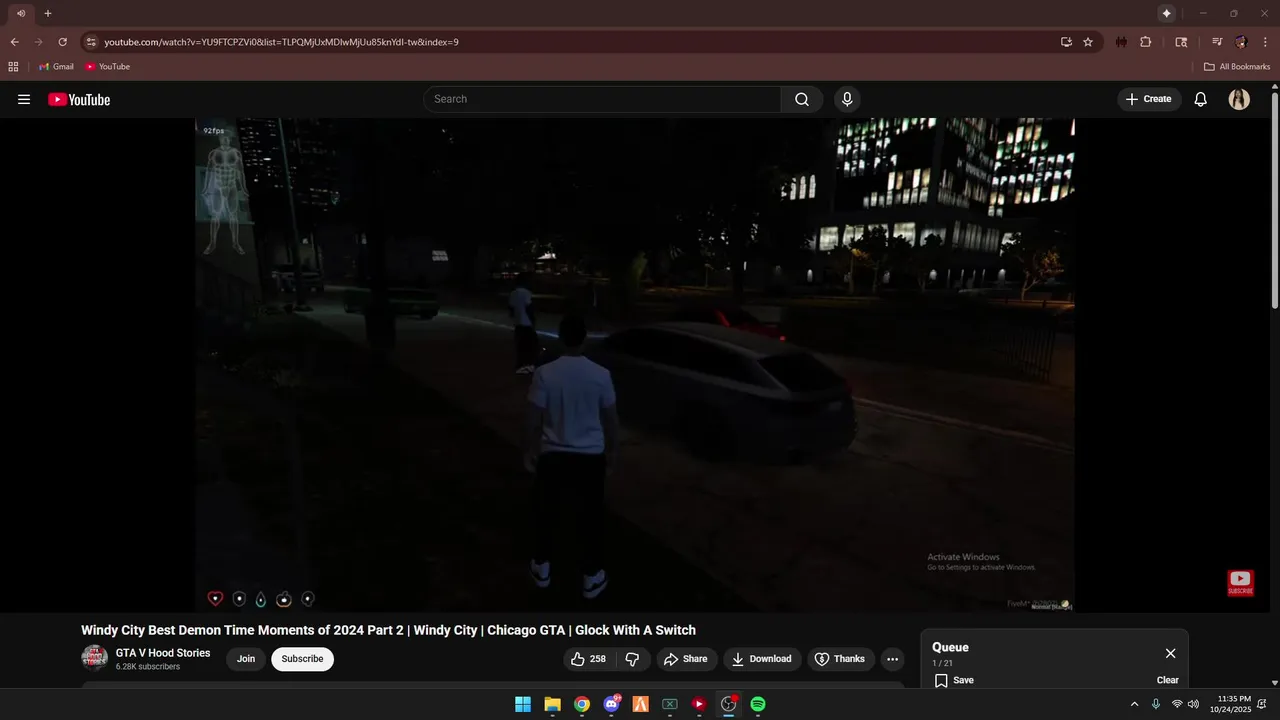Install app icon in address bar
This screenshot has width=1280, height=720.
click(x=1066, y=42)
